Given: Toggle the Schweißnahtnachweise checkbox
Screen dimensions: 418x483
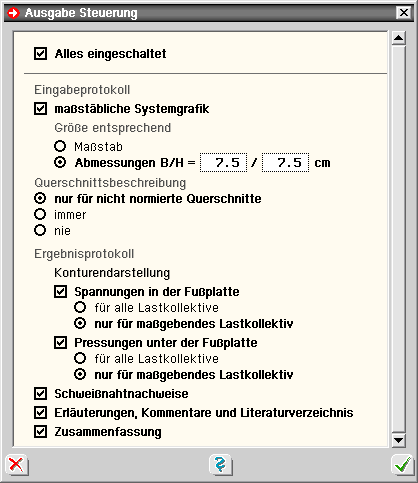Looking at the screenshot, I should pos(41,394).
